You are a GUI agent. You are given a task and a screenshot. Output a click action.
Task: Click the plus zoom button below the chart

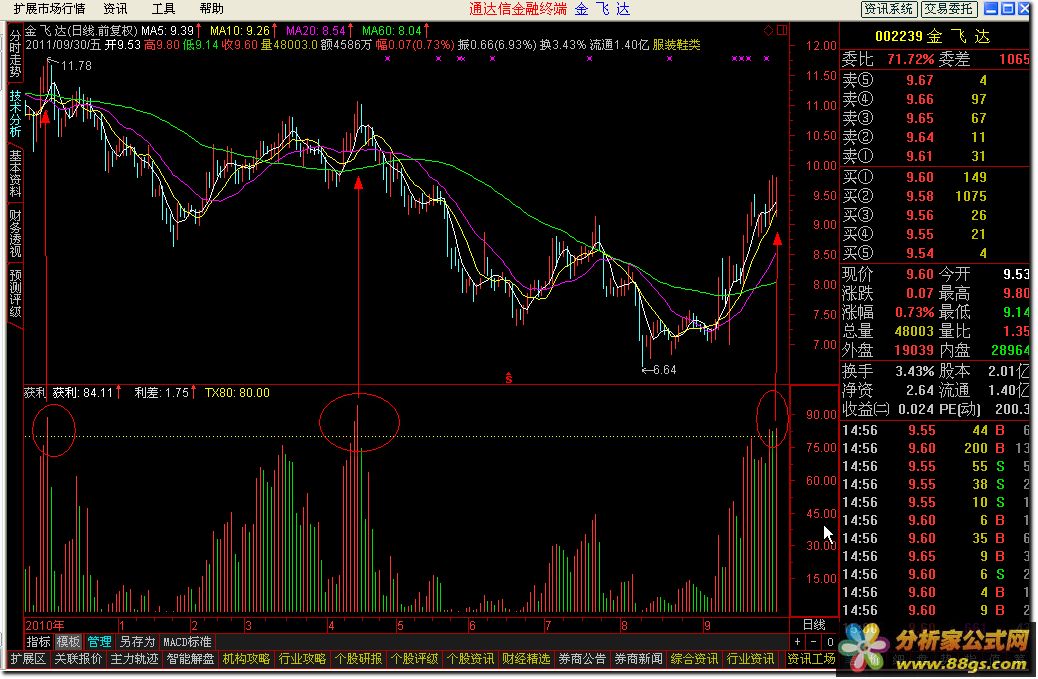[798, 641]
